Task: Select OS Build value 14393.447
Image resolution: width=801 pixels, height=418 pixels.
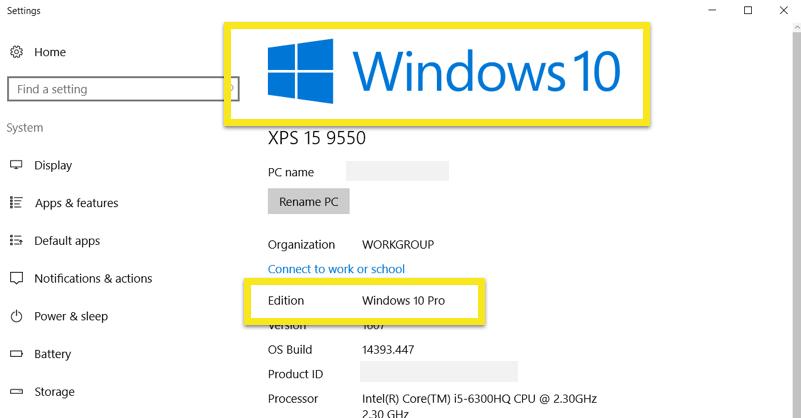Action: [388, 350]
